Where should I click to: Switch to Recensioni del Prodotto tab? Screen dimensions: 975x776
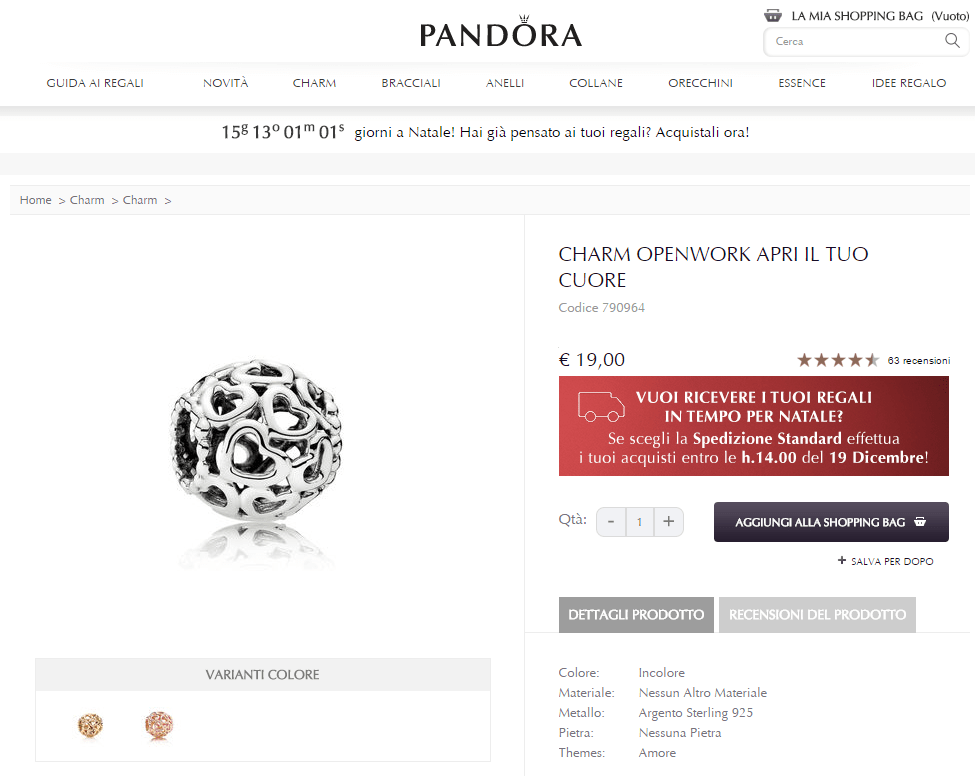(817, 615)
